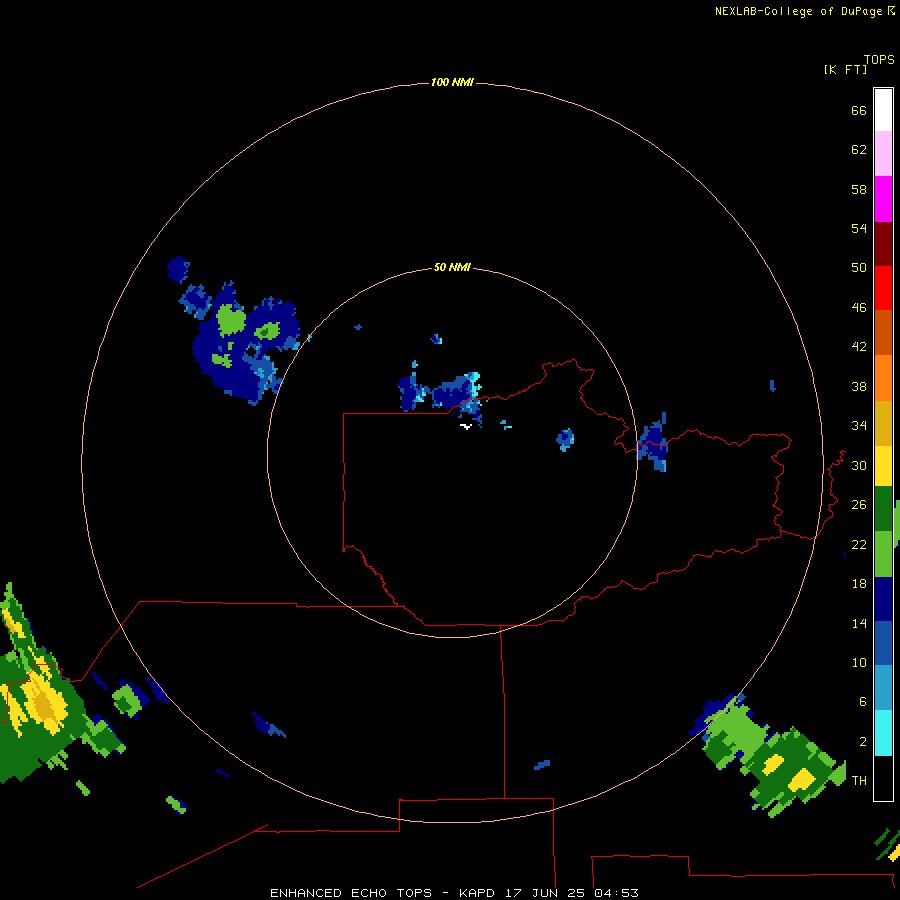Click the "KAPD" radar site identifier

click(478, 893)
